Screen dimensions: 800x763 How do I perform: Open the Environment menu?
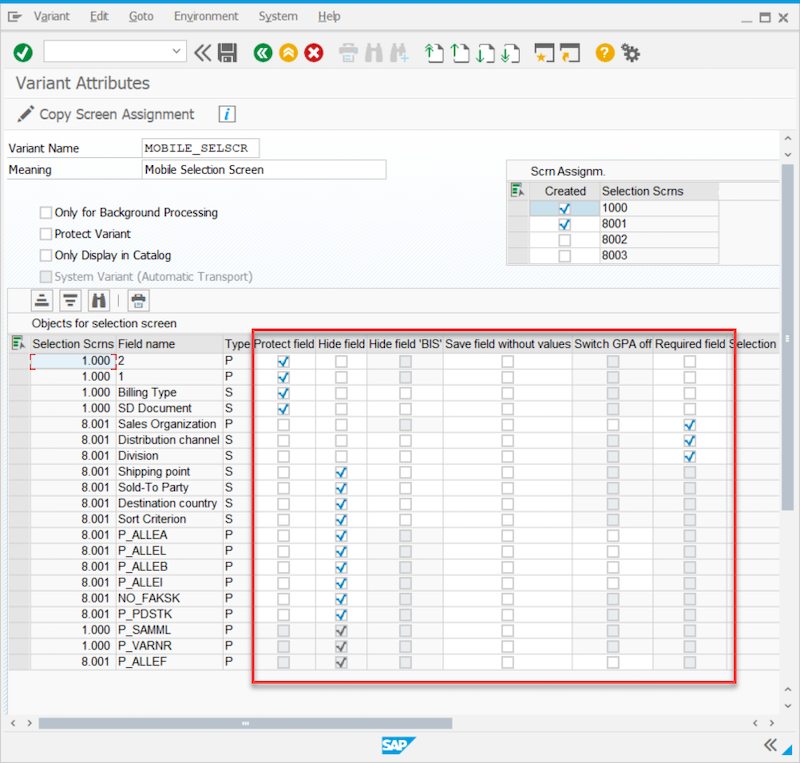[206, 16]
